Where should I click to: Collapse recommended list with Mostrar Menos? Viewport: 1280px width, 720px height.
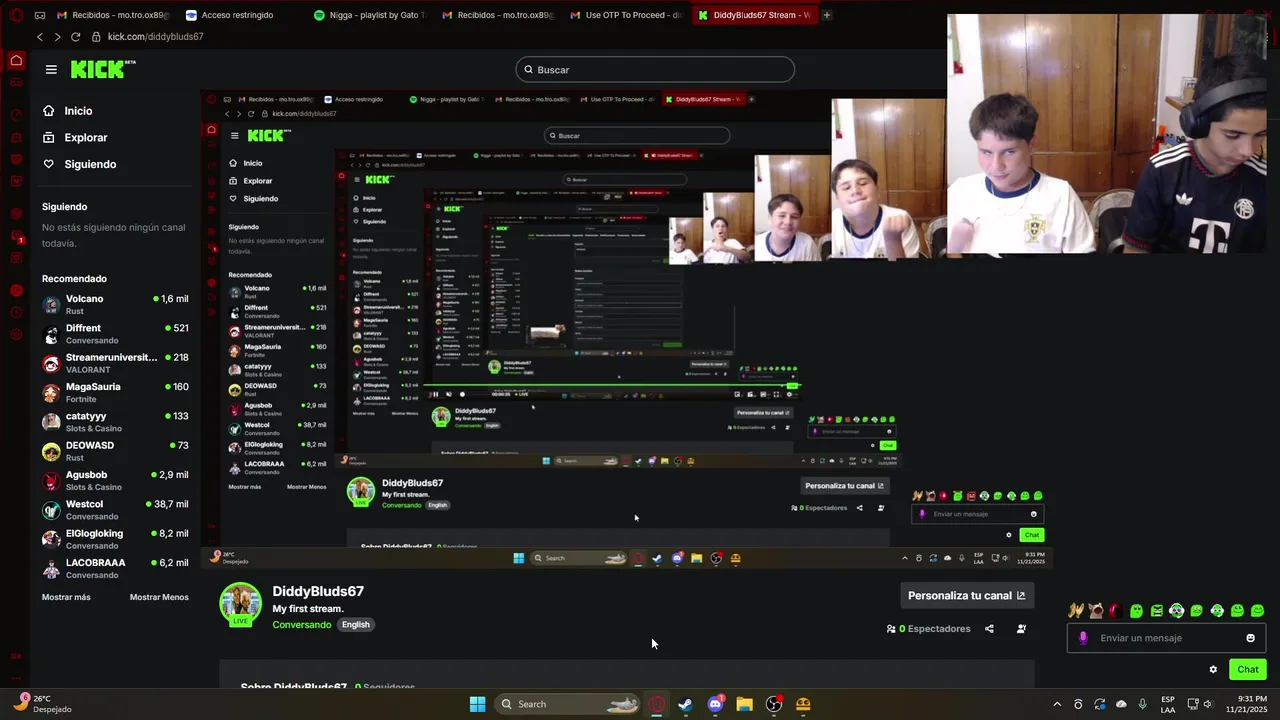tap(159, 597)
